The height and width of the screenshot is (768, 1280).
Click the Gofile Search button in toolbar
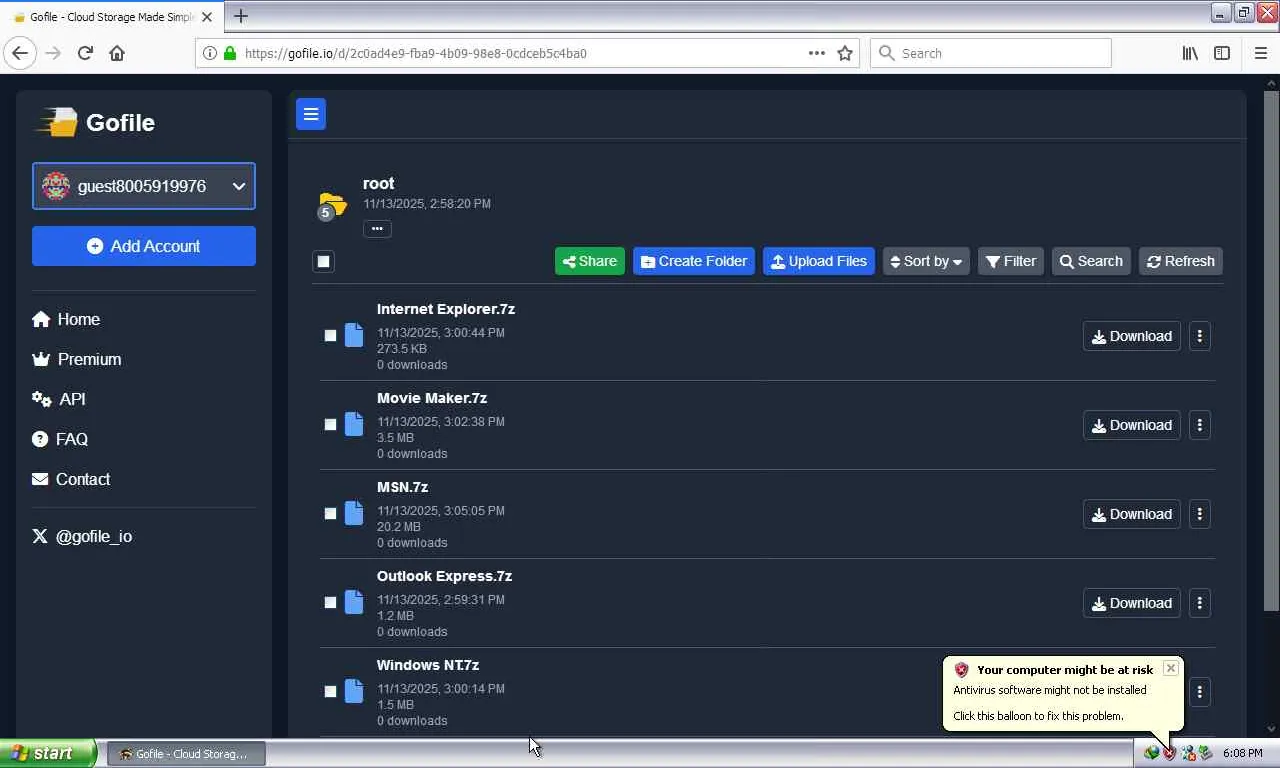[1091, 261]
